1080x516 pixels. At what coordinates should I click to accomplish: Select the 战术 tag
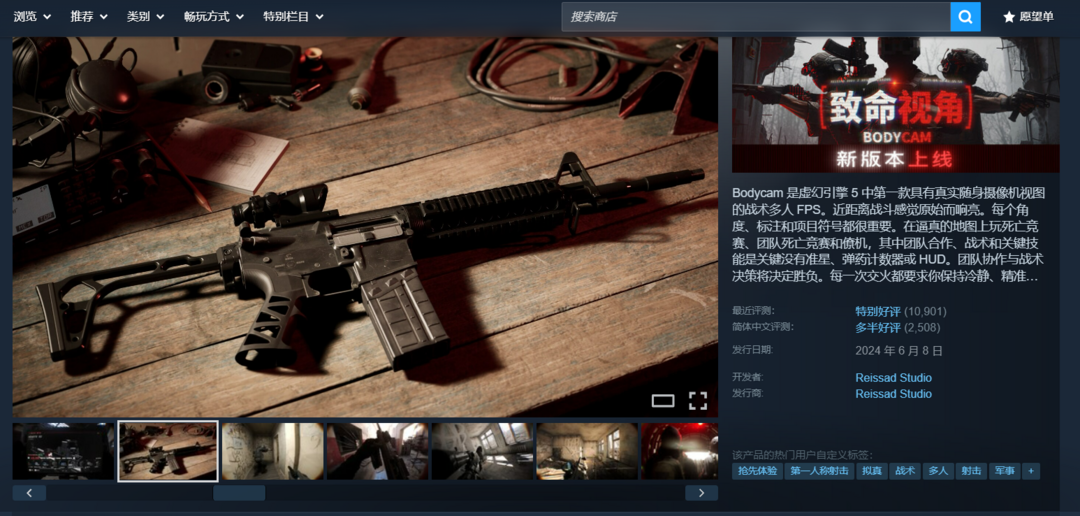(x=904, y=471)
